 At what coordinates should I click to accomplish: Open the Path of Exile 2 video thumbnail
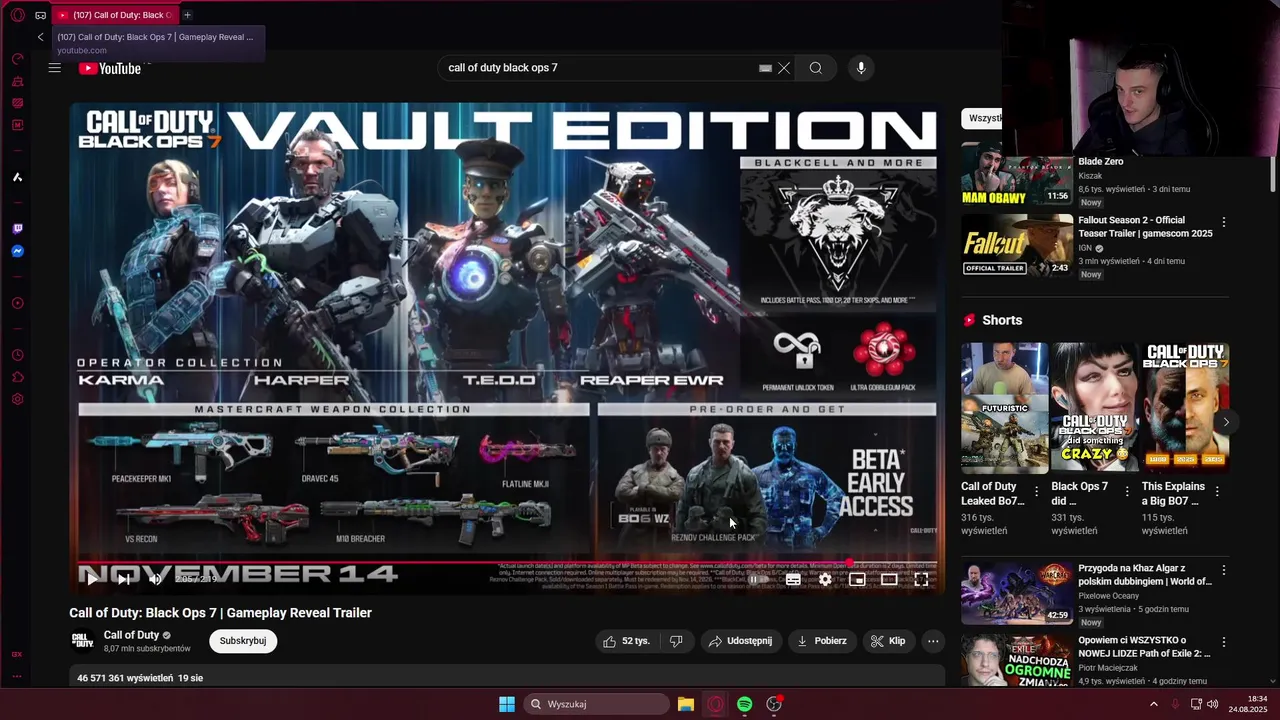1017,660
